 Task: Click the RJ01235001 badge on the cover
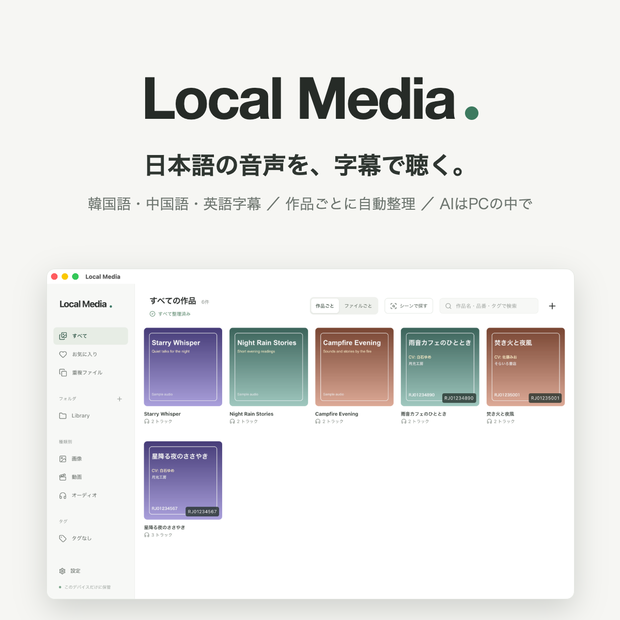coord(545,398)
